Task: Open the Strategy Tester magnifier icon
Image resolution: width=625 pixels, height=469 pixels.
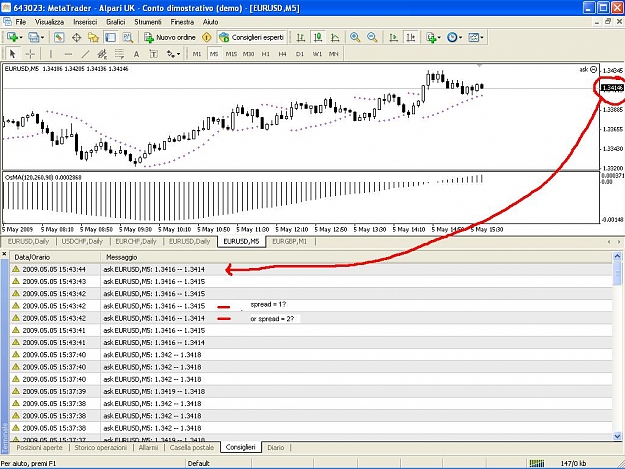Action: (128, 37)
